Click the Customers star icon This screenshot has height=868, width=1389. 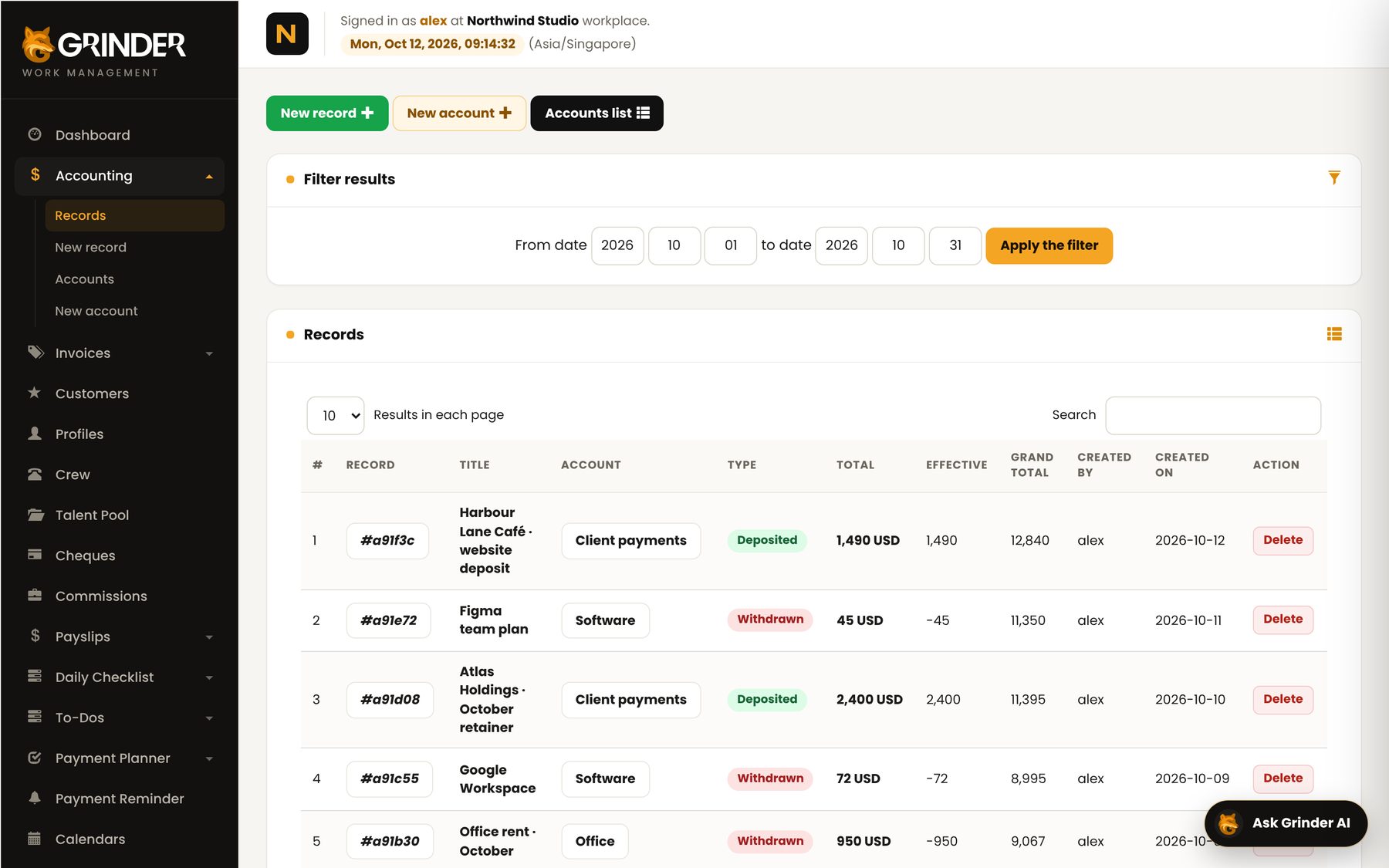(x=35, y=393)
